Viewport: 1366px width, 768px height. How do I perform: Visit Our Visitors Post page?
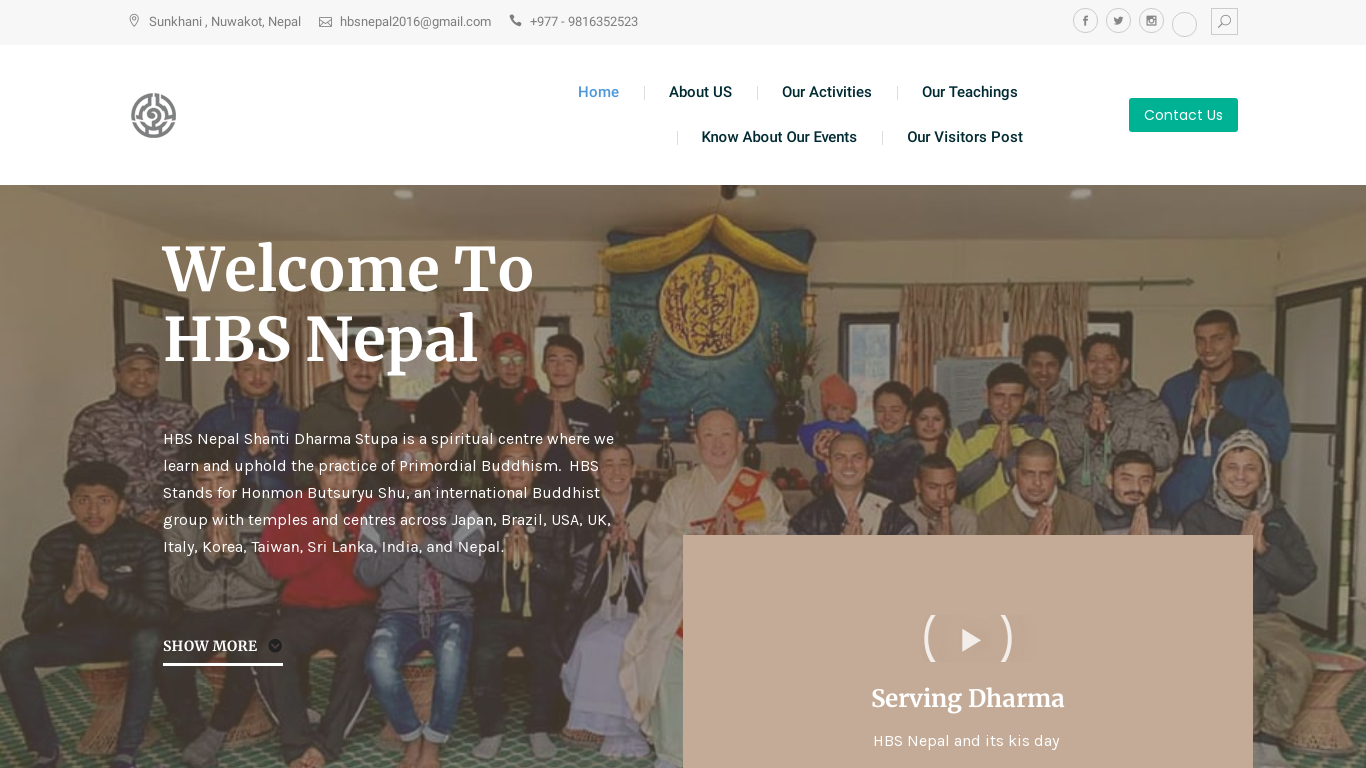[965, 137]
